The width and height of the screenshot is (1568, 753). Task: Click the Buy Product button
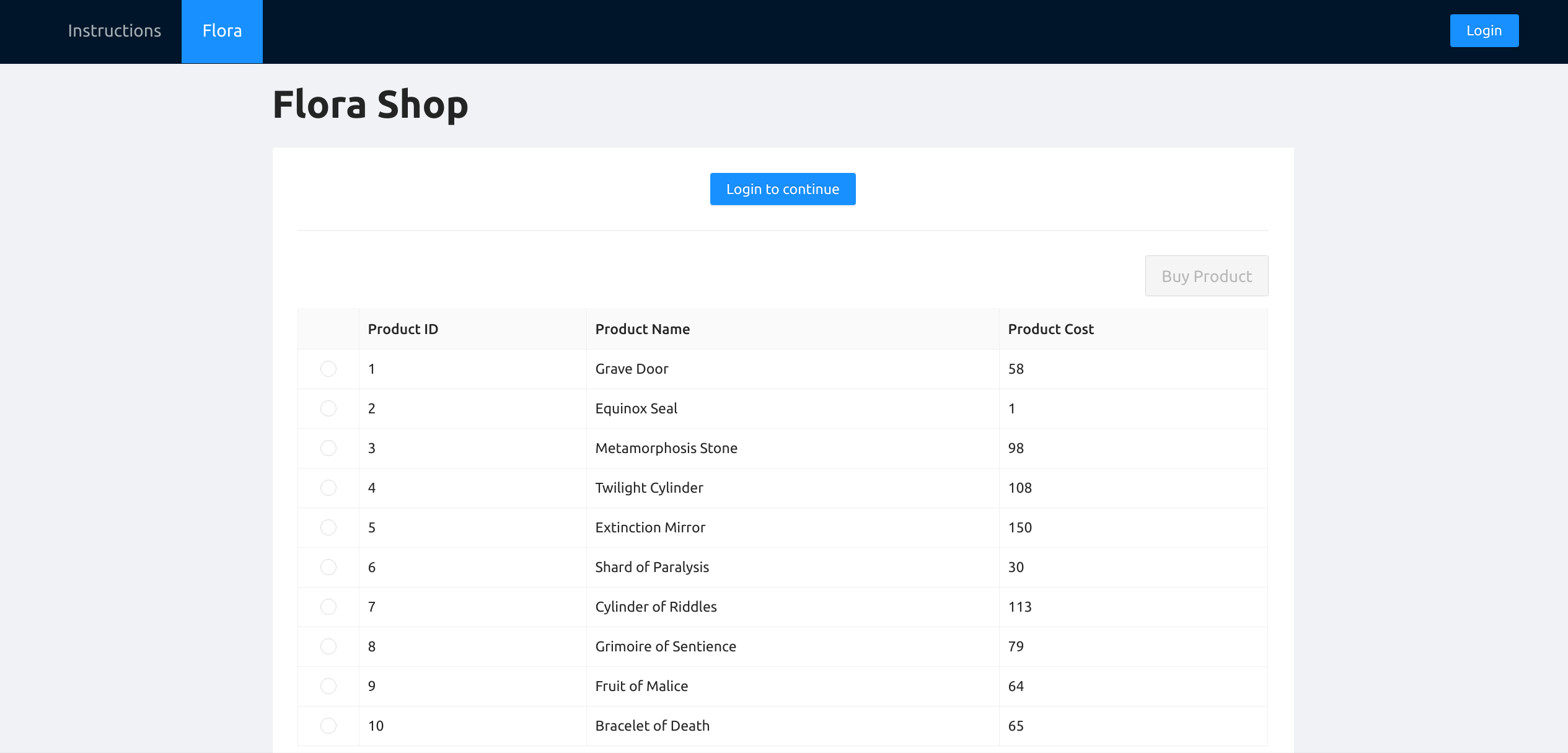coord(1206,276)
